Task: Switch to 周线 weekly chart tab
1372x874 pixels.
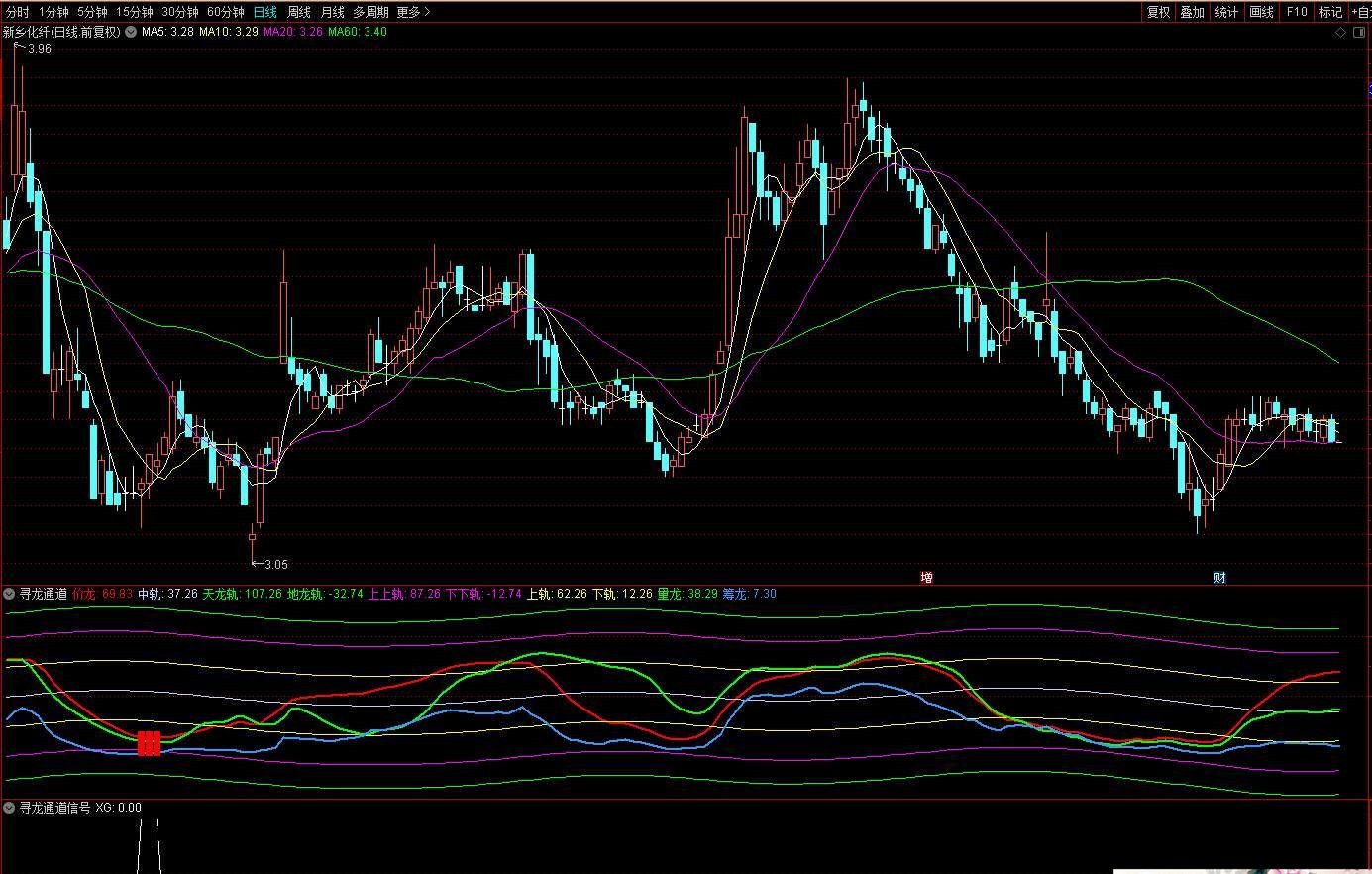Action: [x=298, y=12]
